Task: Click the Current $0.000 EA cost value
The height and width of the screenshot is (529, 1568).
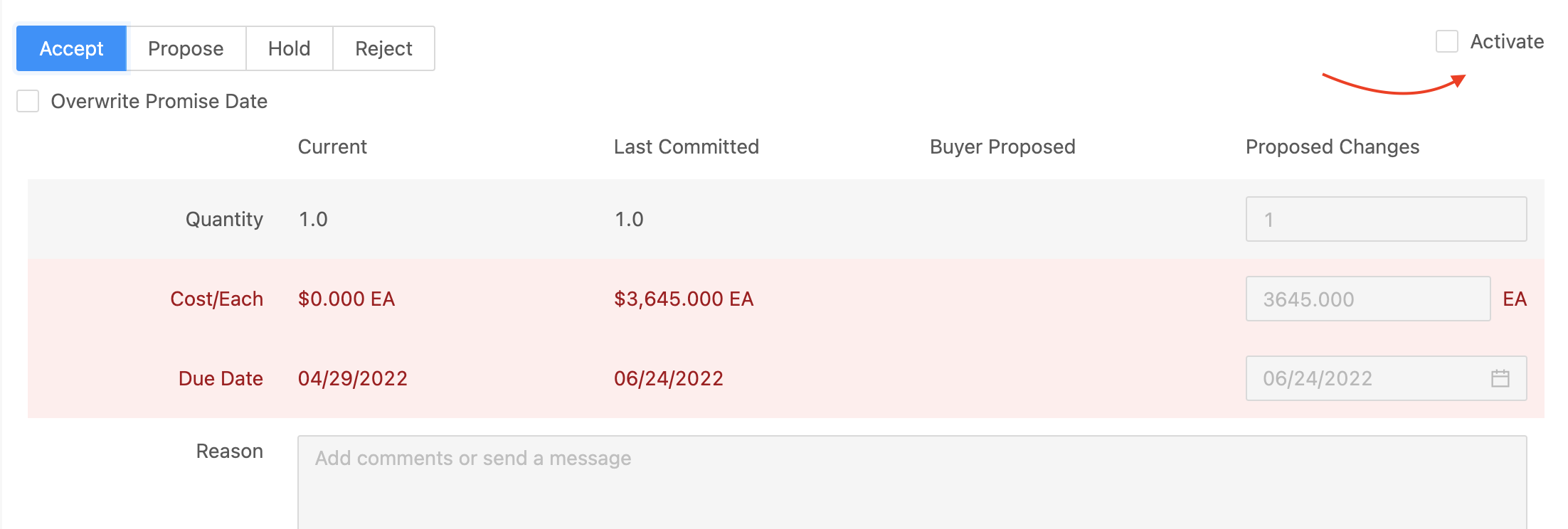Action: [346, 299]
